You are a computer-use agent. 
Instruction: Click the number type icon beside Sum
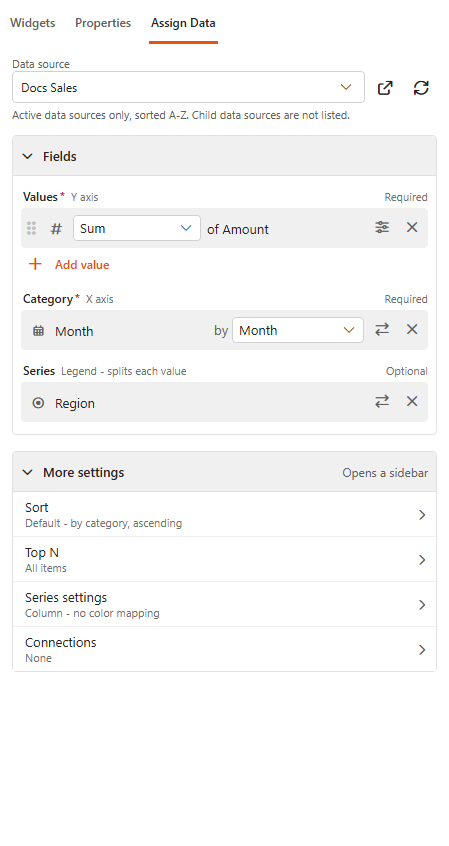[x=56, y=229]
